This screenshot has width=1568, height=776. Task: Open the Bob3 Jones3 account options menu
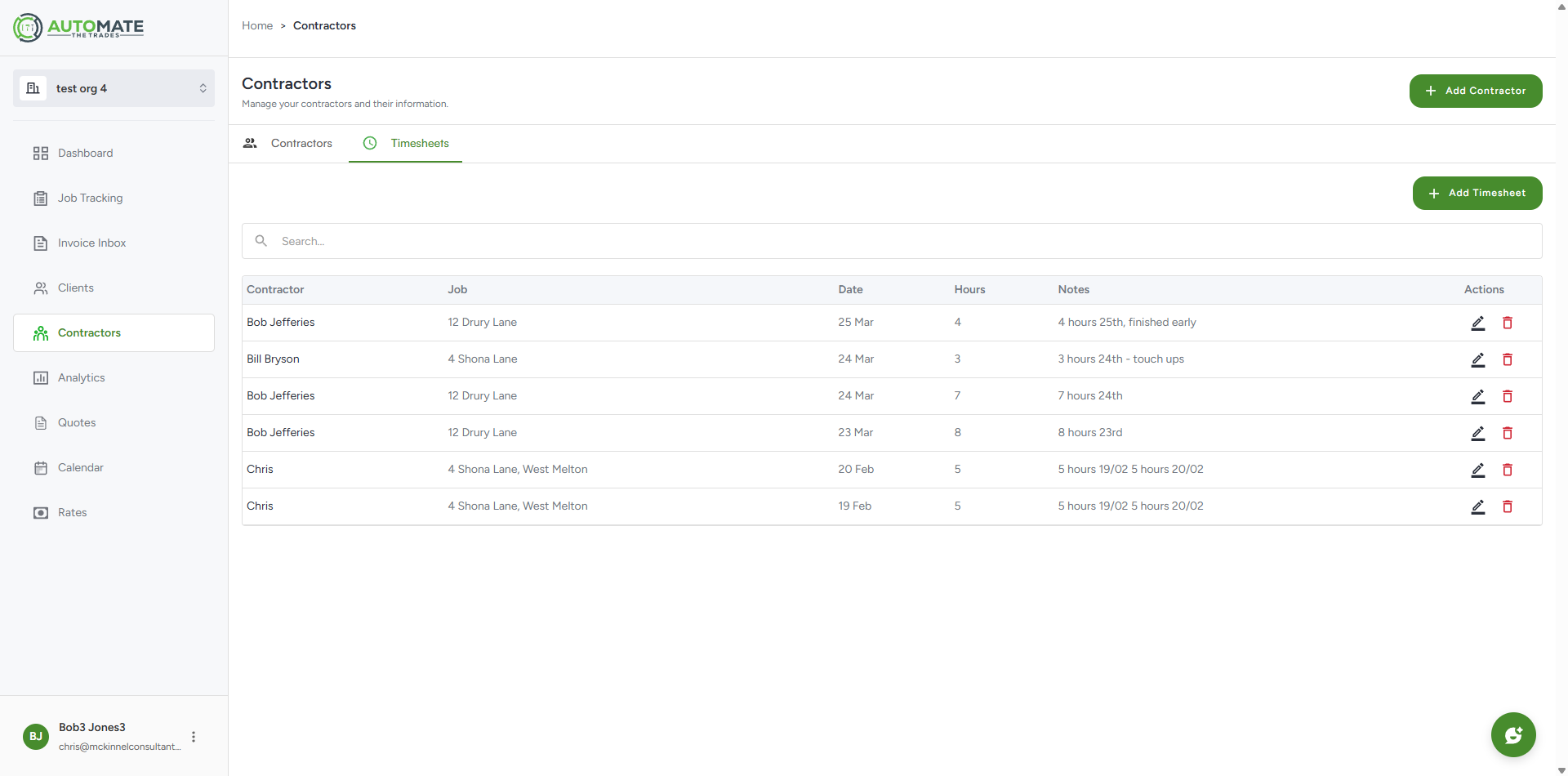[194, 736]
